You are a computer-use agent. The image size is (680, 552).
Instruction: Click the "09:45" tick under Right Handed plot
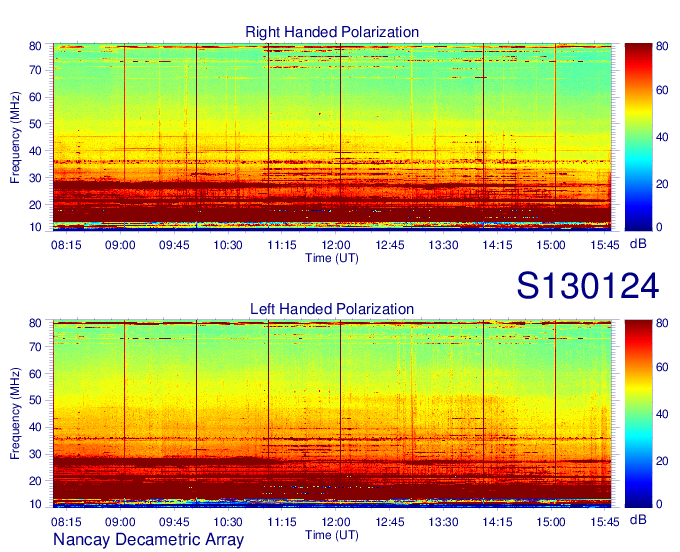pyautogui.click(x=174, y=245)
